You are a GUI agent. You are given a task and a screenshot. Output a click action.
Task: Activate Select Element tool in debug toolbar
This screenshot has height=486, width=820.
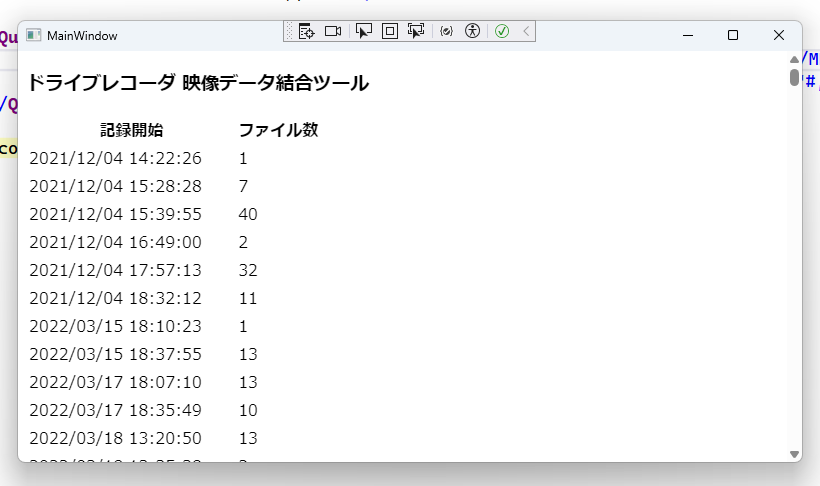point(363,31)
